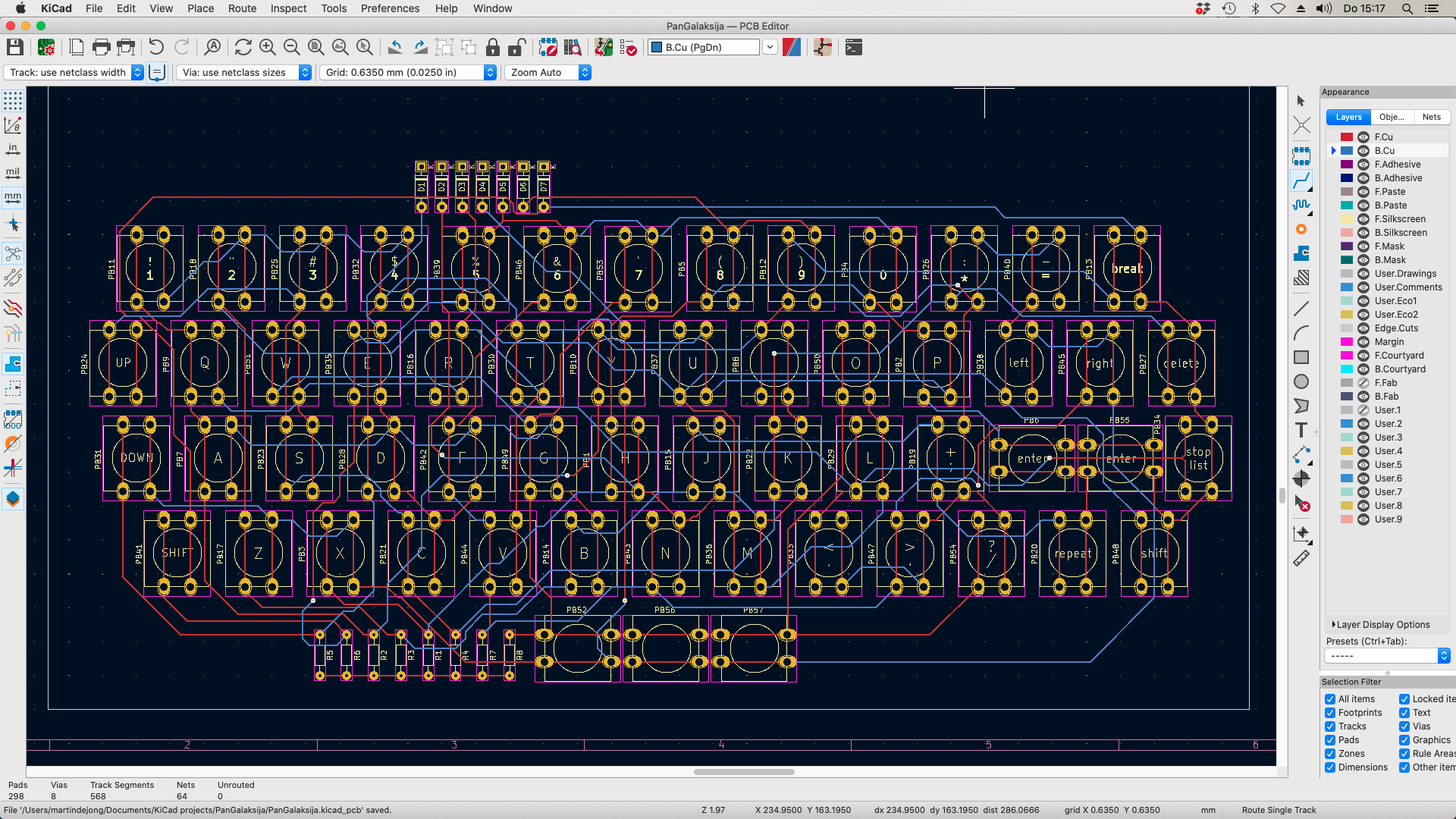Toggle the Vias selection filter checkbox
1456x819 pixels.
click(1404, 726)
